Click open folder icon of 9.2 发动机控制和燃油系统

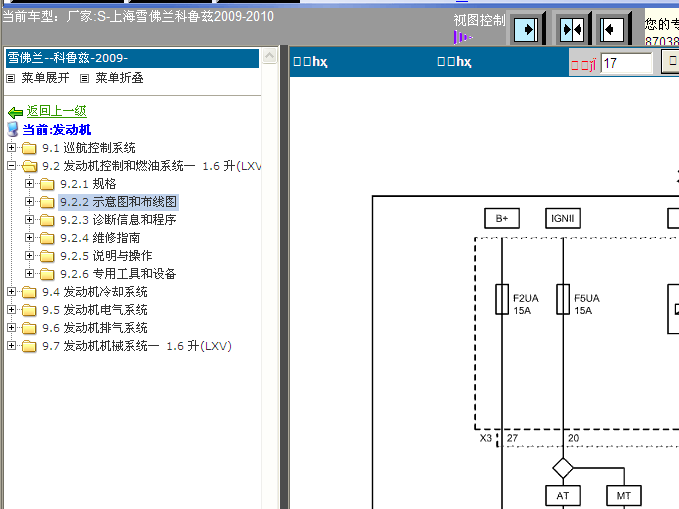[x=29, y=166]
